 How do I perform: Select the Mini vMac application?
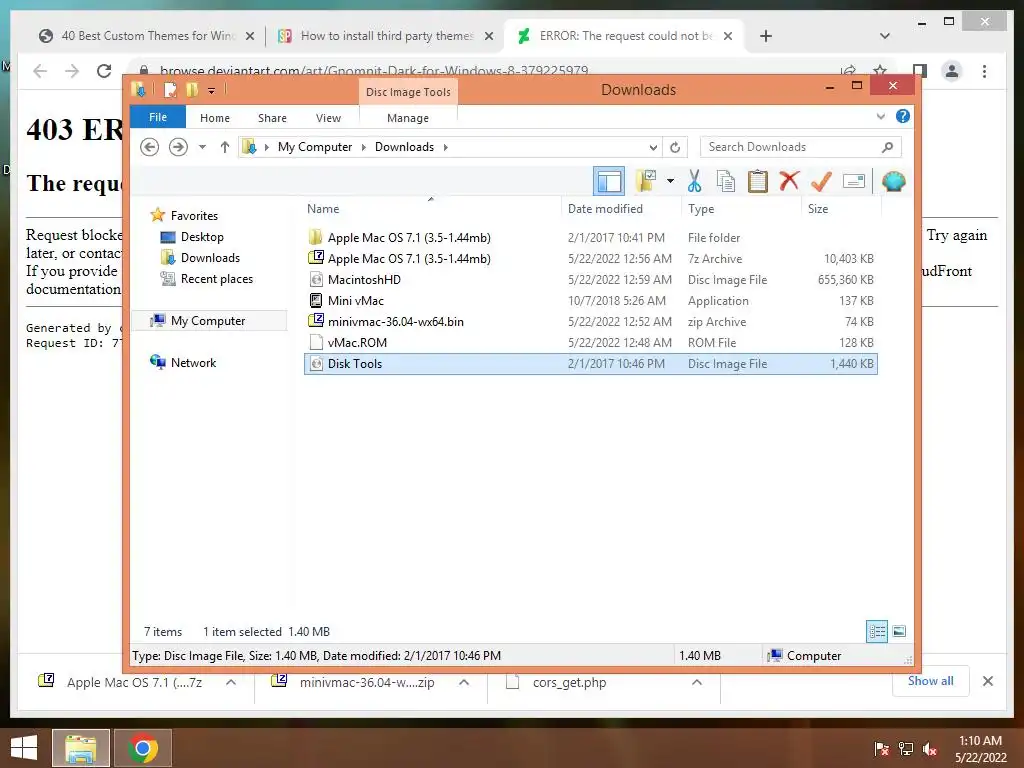590,300
